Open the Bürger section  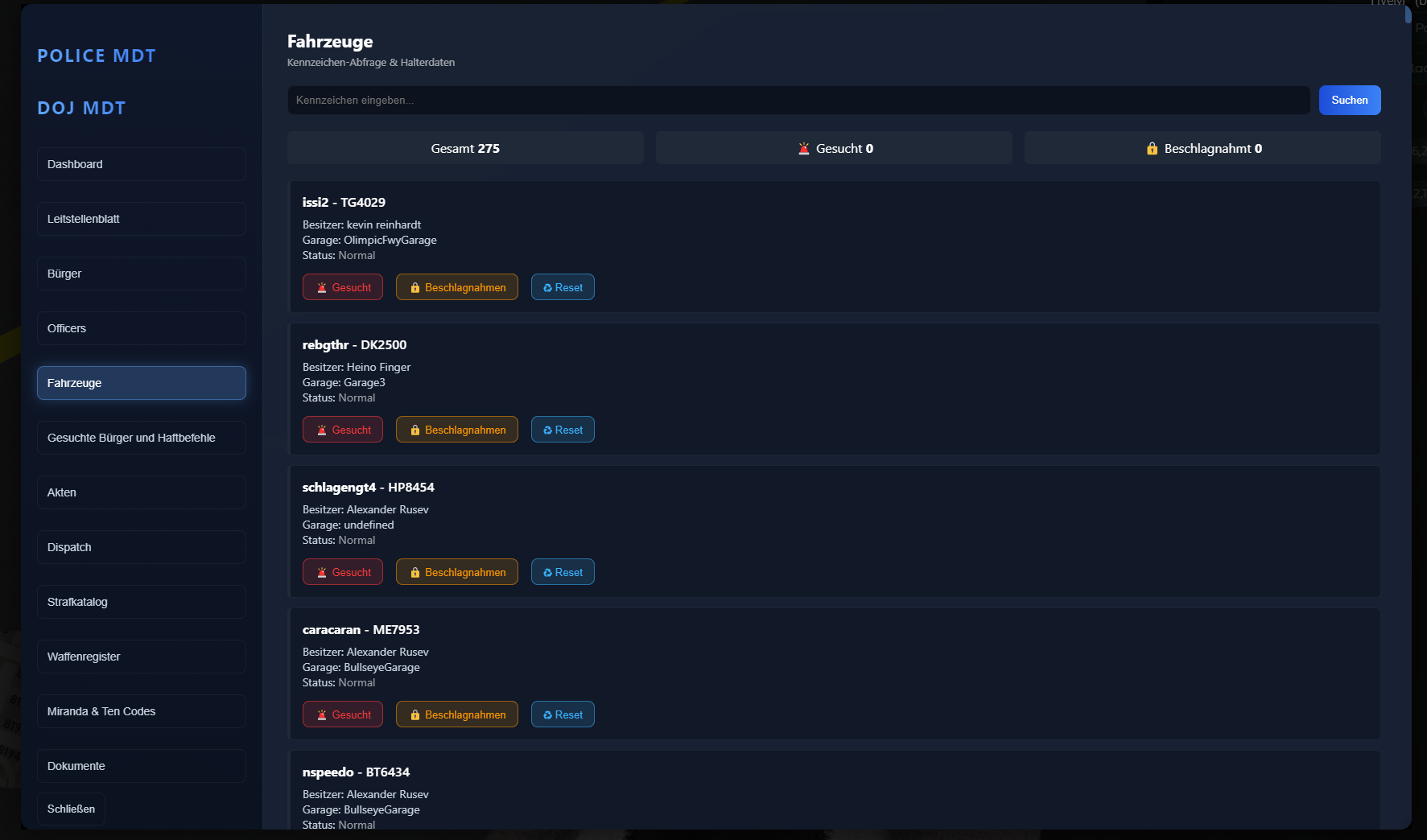pyautogui.click(x=141, y=274)
